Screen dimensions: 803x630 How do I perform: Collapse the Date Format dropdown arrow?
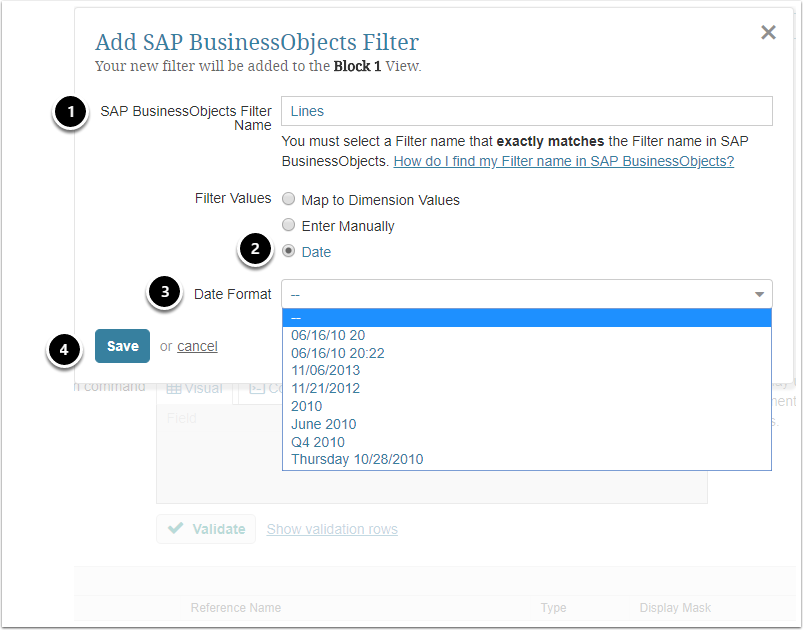point(759,294)
